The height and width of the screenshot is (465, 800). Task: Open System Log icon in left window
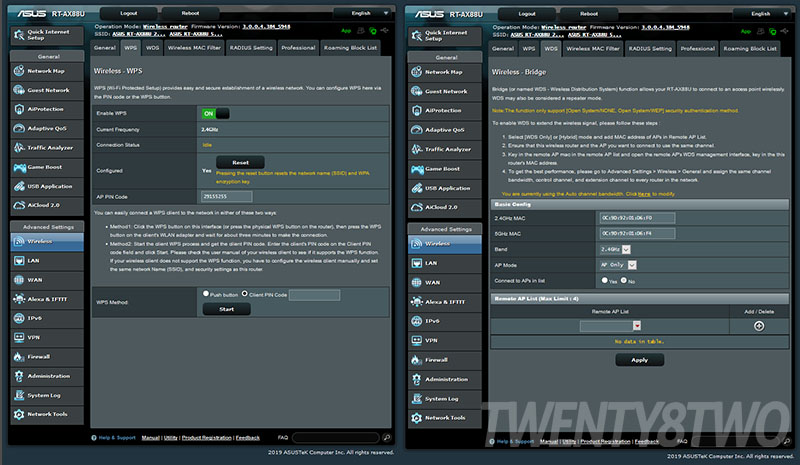tap(19, 395)
